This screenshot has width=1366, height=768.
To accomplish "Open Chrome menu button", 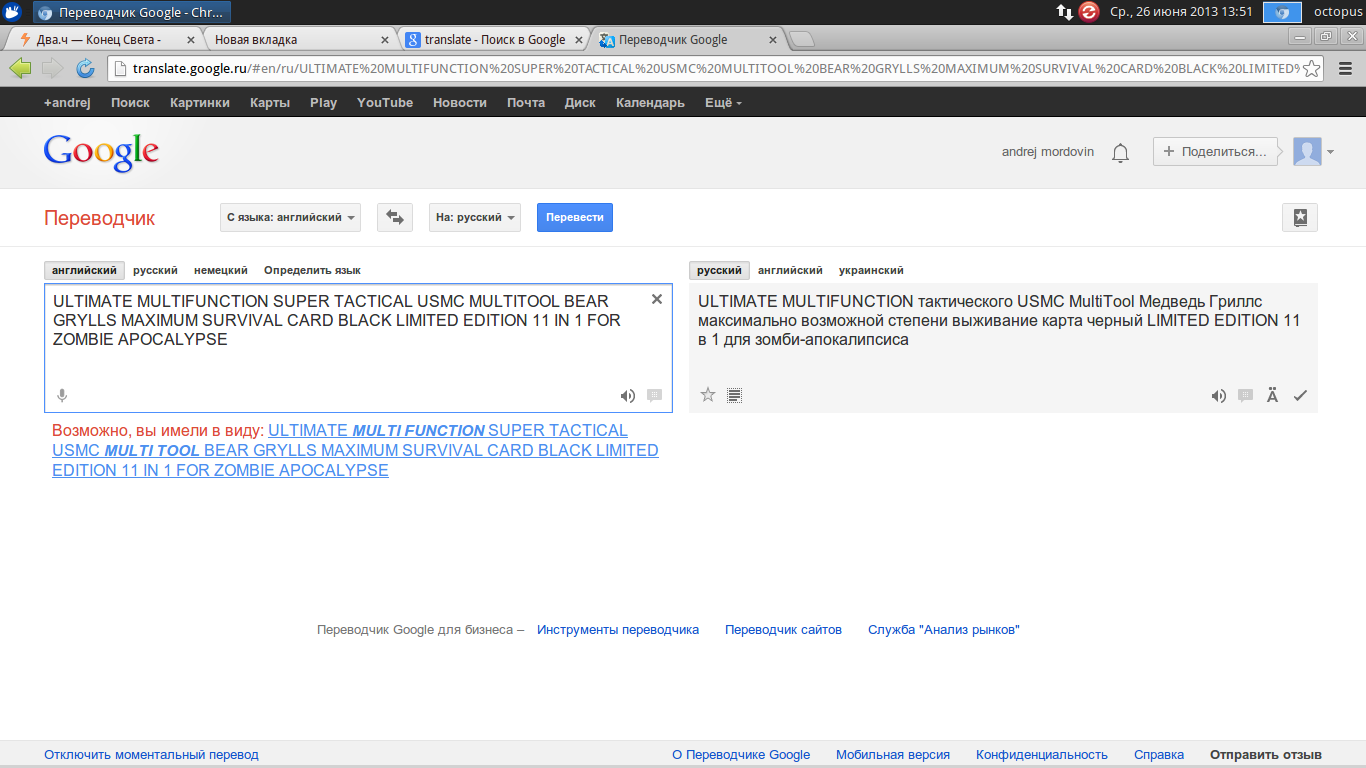I will [x=1345, y=69].
